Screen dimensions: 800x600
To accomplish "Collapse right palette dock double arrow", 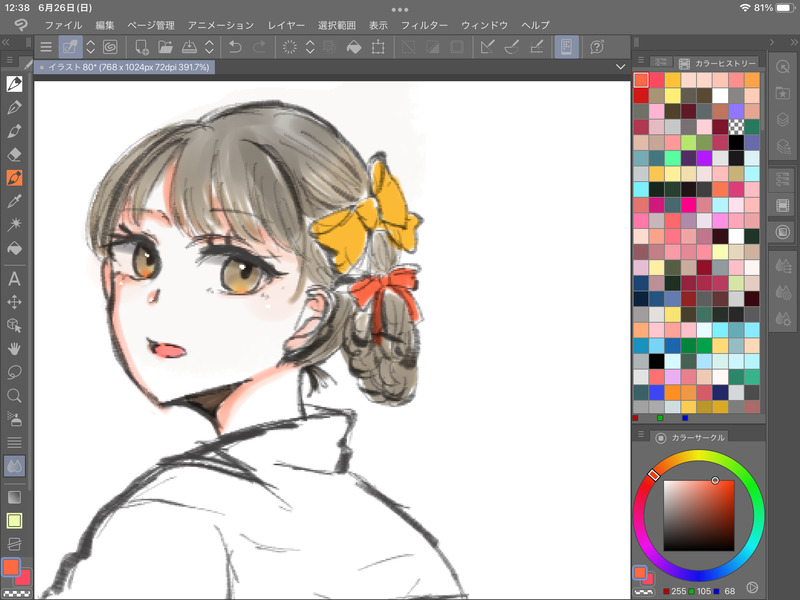I will (x=794, y=42).
